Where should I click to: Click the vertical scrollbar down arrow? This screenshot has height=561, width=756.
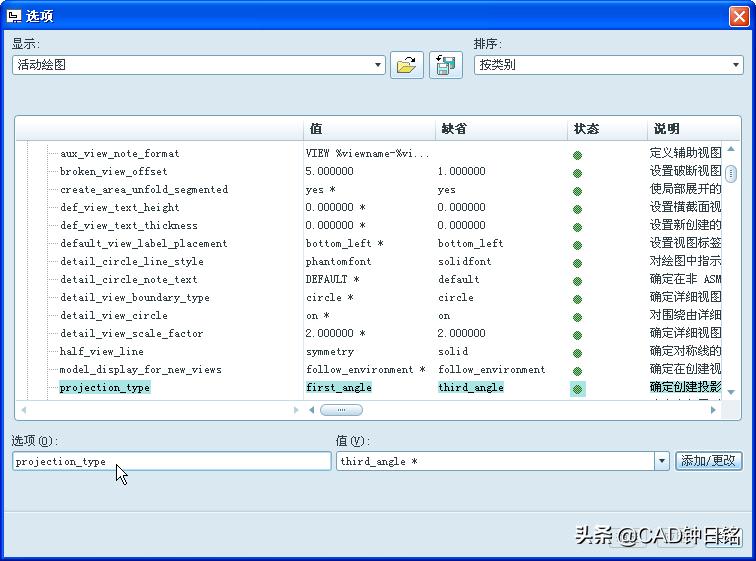(x=731, y=392)
